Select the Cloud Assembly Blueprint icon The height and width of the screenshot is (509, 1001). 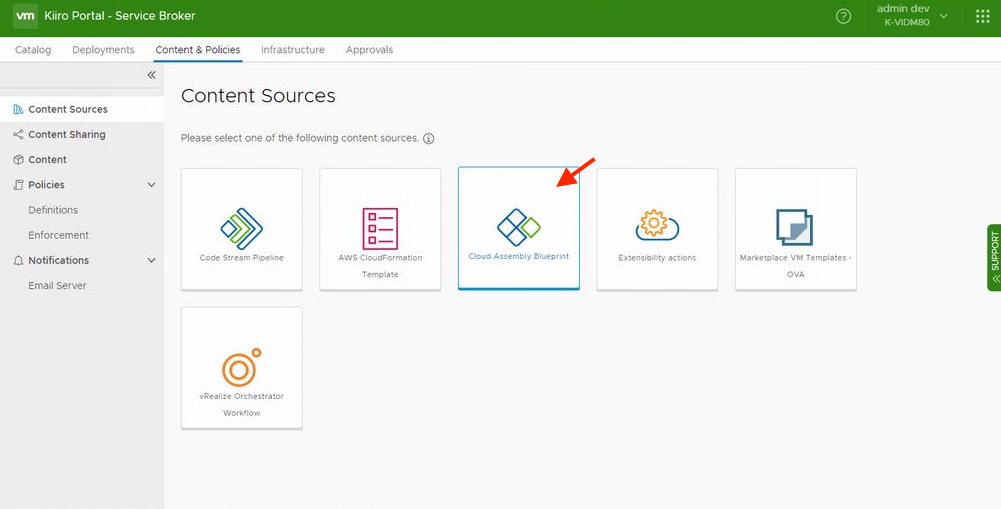pos(518,227)
